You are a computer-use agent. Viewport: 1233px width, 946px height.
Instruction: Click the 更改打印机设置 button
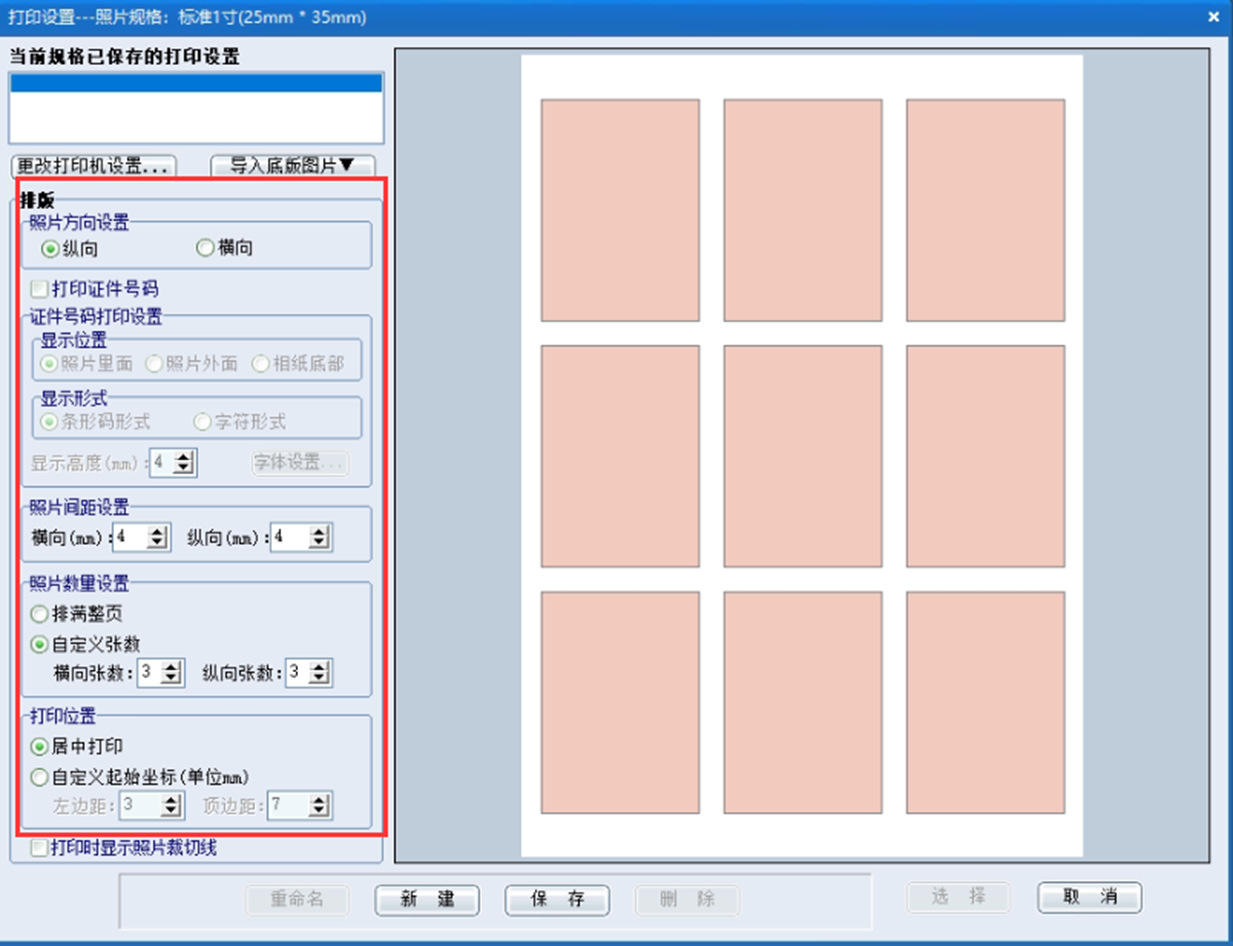tap(90, 166)
